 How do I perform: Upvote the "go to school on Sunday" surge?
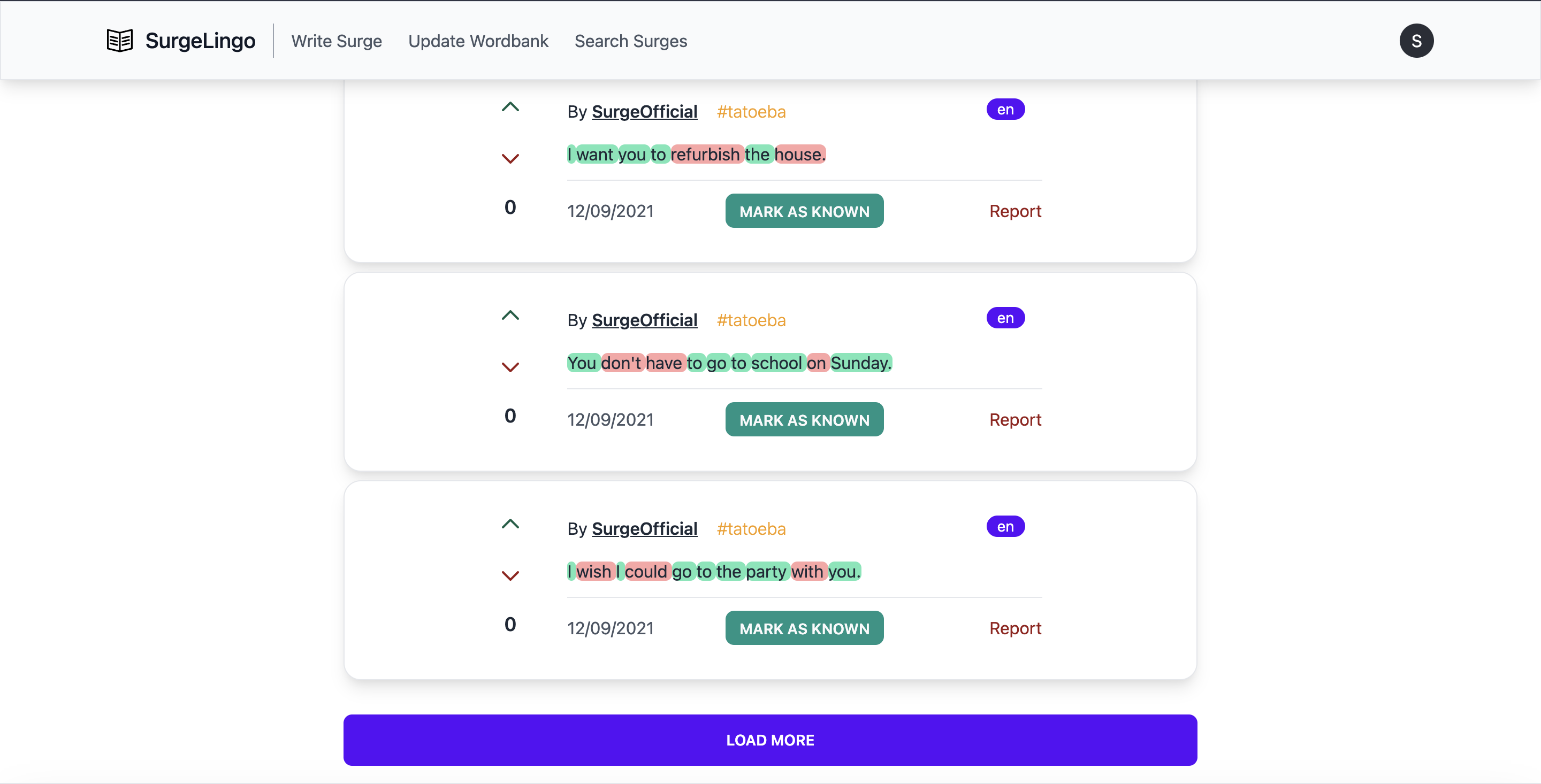[x=510, y=316]
